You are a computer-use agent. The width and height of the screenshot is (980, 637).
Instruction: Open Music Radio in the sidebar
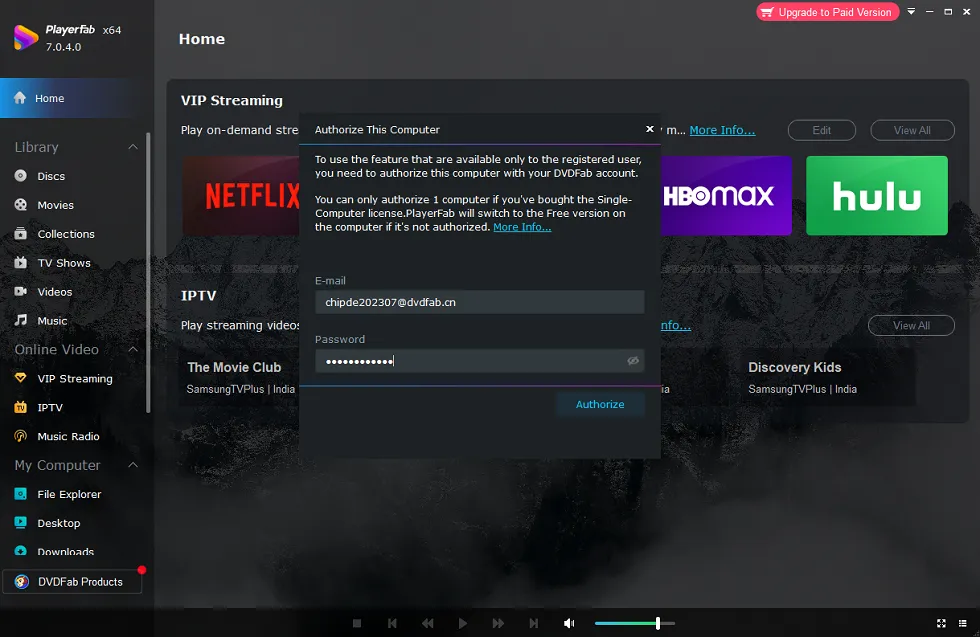pos(67,437)
